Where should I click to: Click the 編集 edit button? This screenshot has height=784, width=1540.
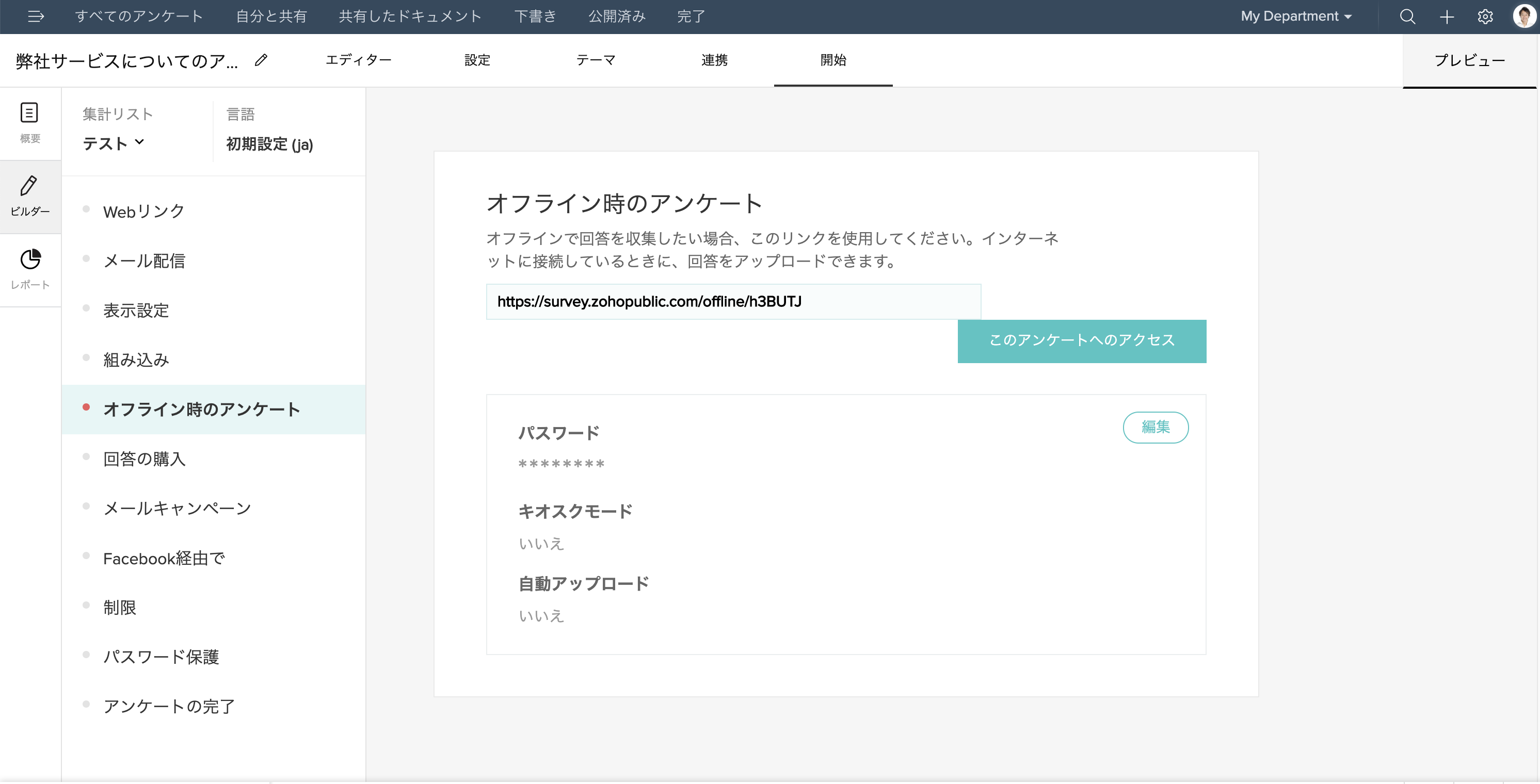coord(1155,427)
